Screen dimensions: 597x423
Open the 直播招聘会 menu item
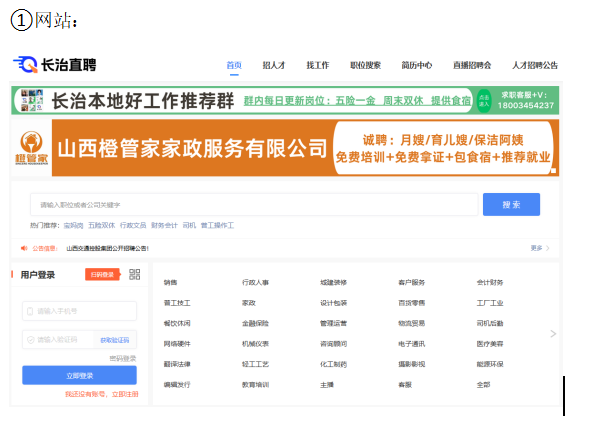click(472, 65)
